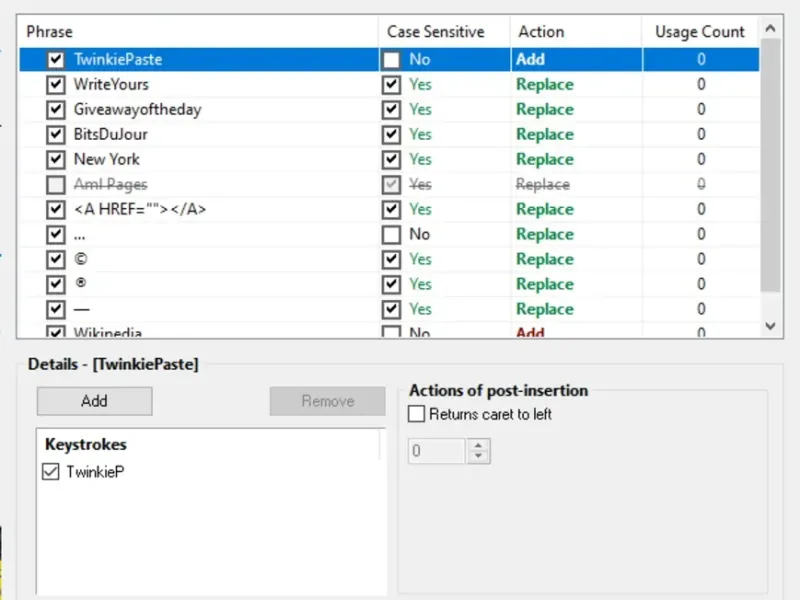The image size is (800, 600).
Task: Uncheck the TwinkieP keystroke checkbox
Action: pos(51,471)
